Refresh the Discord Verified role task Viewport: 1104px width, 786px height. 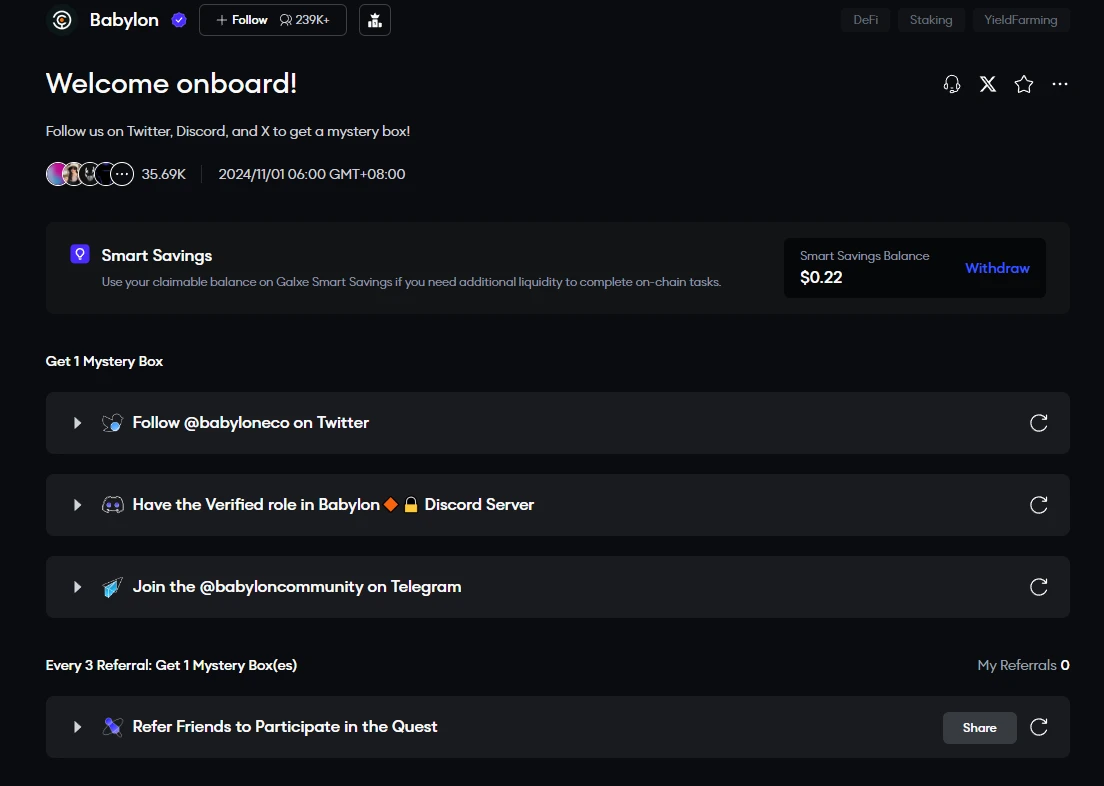pyautogui.click(x=1039, y=505)
